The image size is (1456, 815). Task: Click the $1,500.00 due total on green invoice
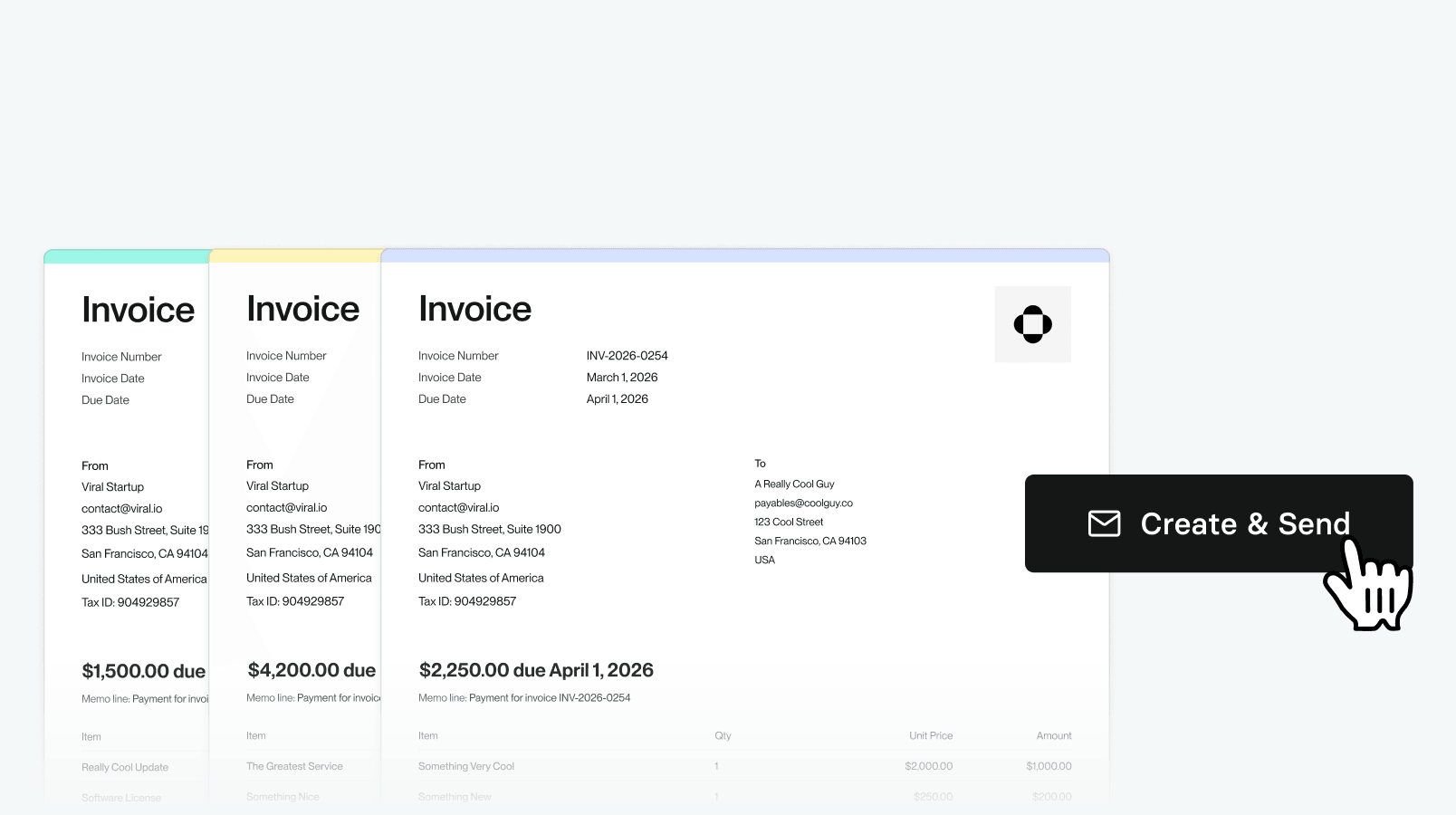[x=143, y=671]
